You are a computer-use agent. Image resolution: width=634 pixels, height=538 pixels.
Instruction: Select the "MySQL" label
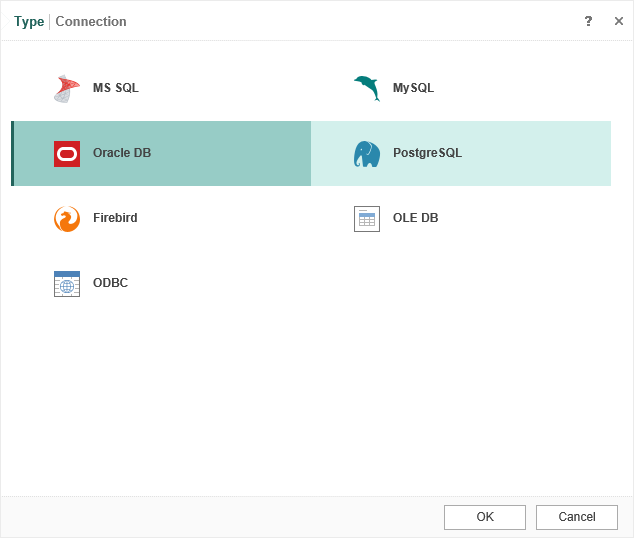[413, 88]
